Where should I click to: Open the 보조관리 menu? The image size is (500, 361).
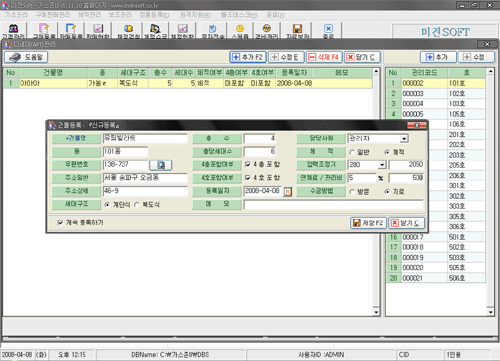[x=120, y=15]
